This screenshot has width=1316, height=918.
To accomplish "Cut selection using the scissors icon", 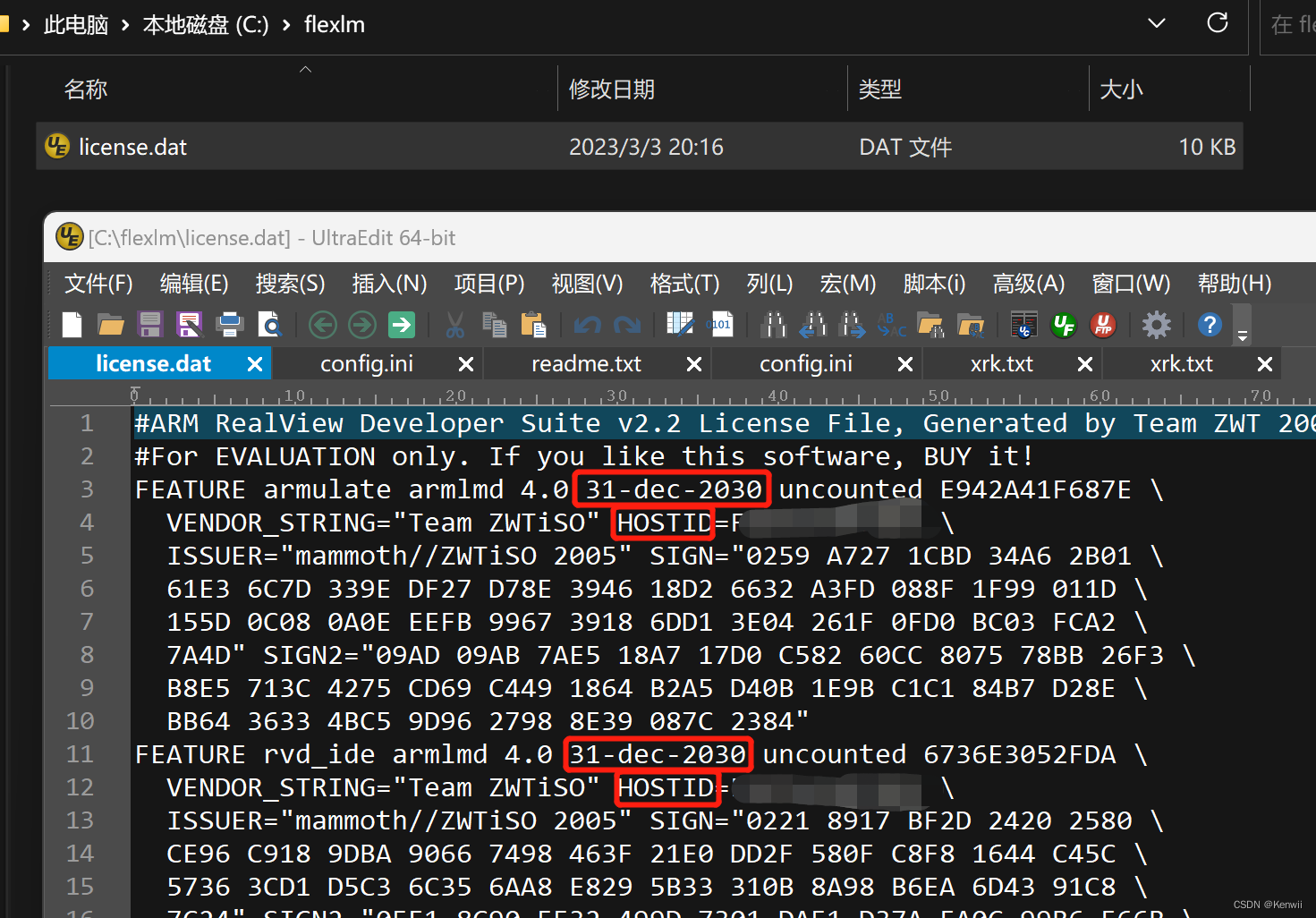I will [x=455, y=324].
